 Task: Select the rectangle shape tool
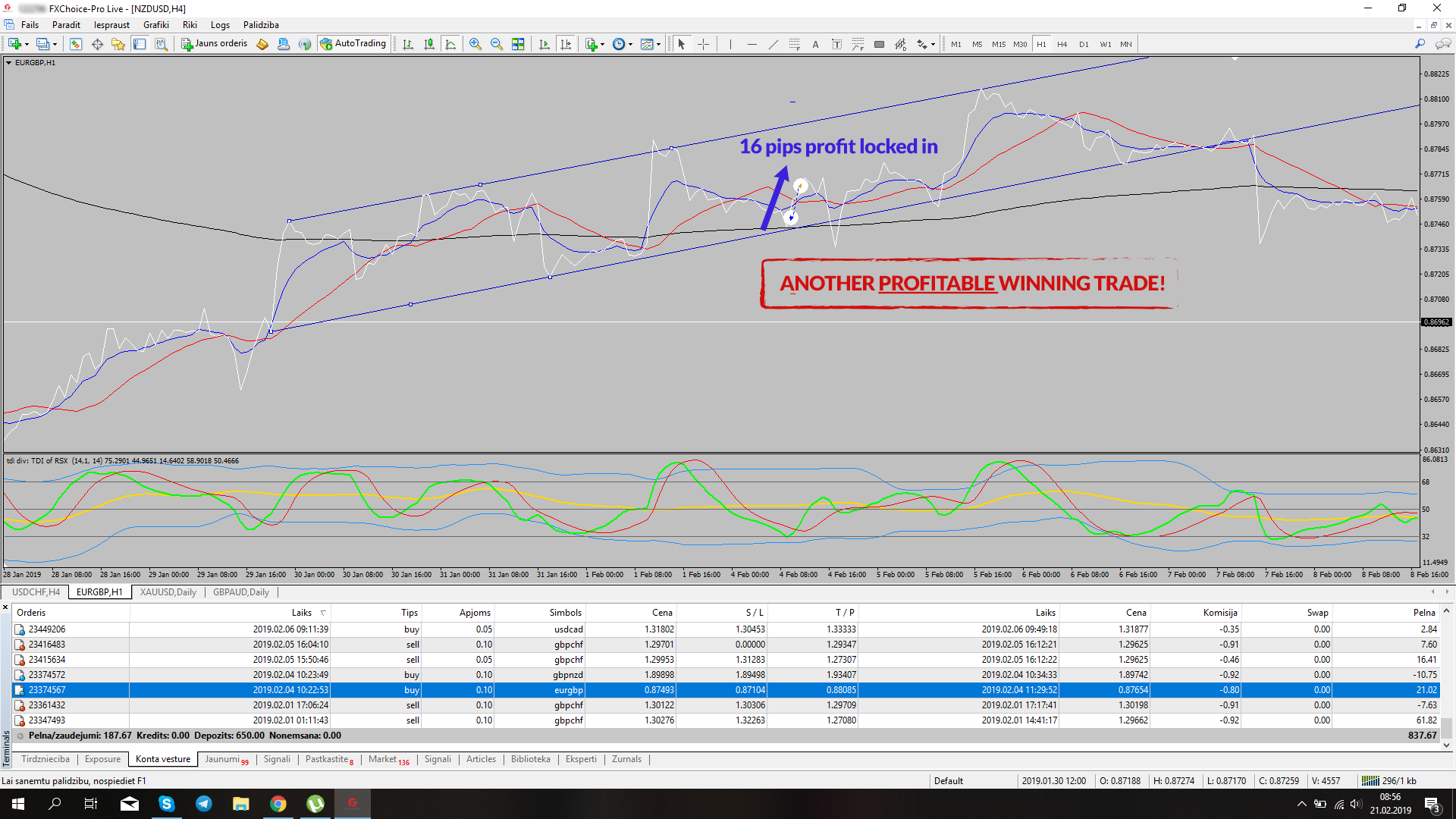tap(879, 44)
